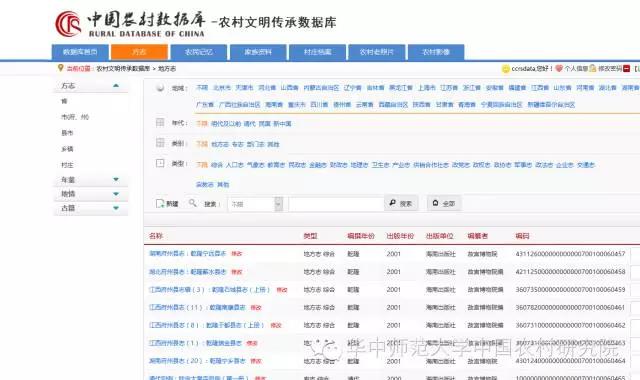
Task: Select the orange 方志 tab
Action: point(139,52)
